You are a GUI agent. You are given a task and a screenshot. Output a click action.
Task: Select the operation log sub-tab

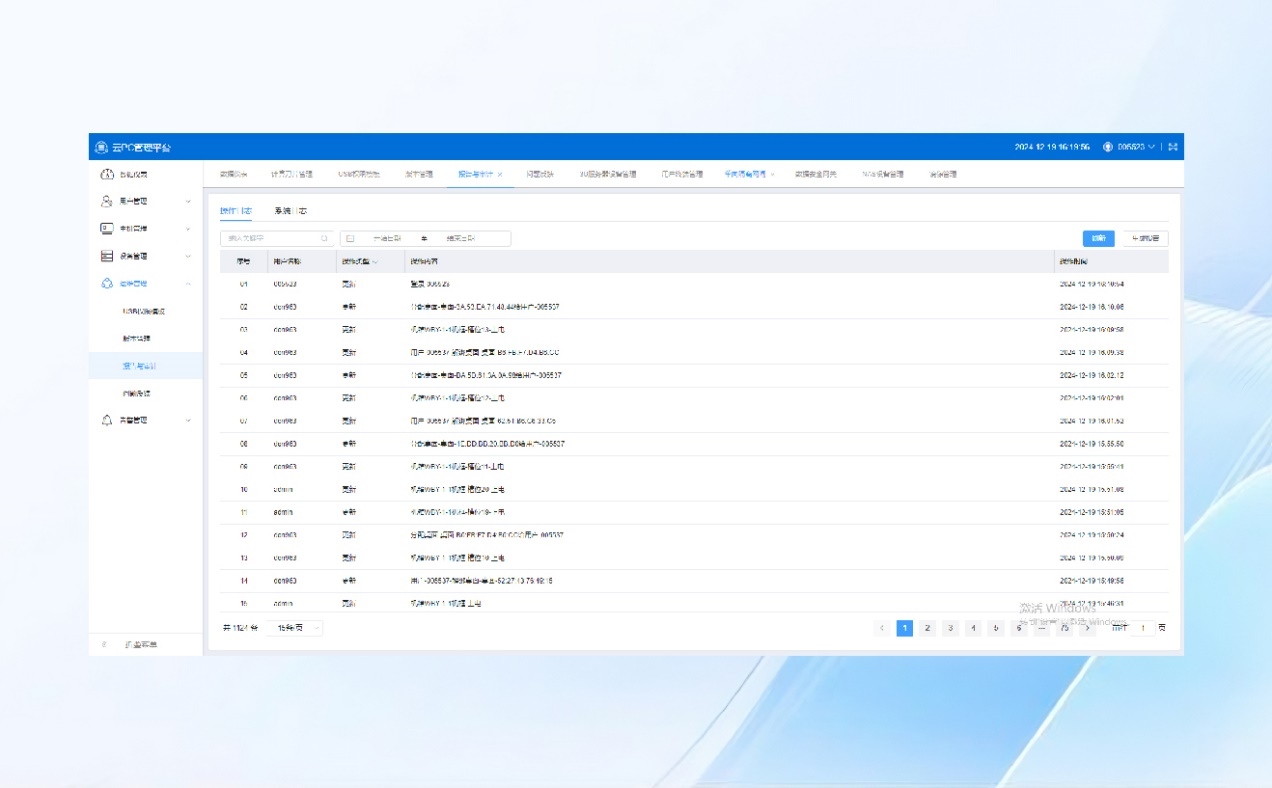[x=236, y=211]
